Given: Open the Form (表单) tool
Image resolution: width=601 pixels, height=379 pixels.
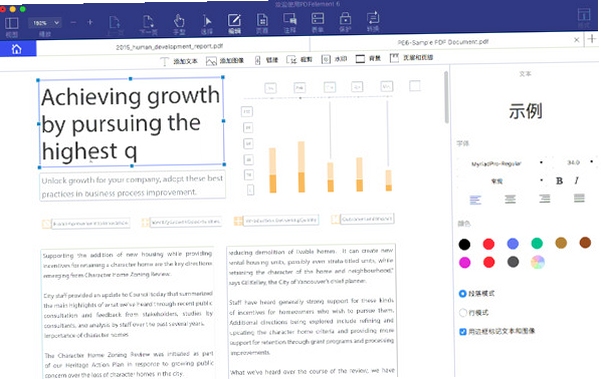Looking at the screenshot, I should [318, 23].
